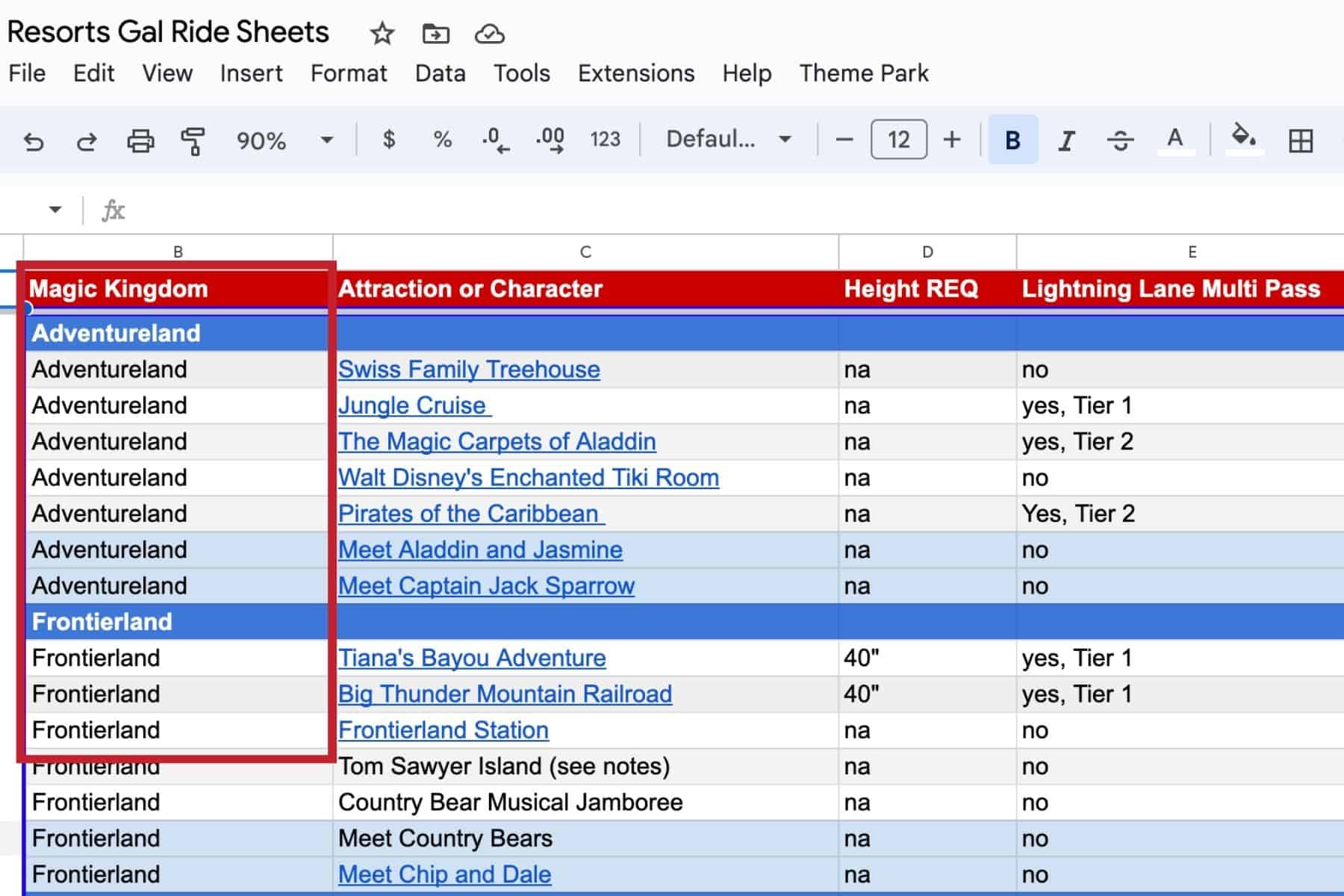Open the Big Thunder Mountain Railroad link

pos(505,694)
